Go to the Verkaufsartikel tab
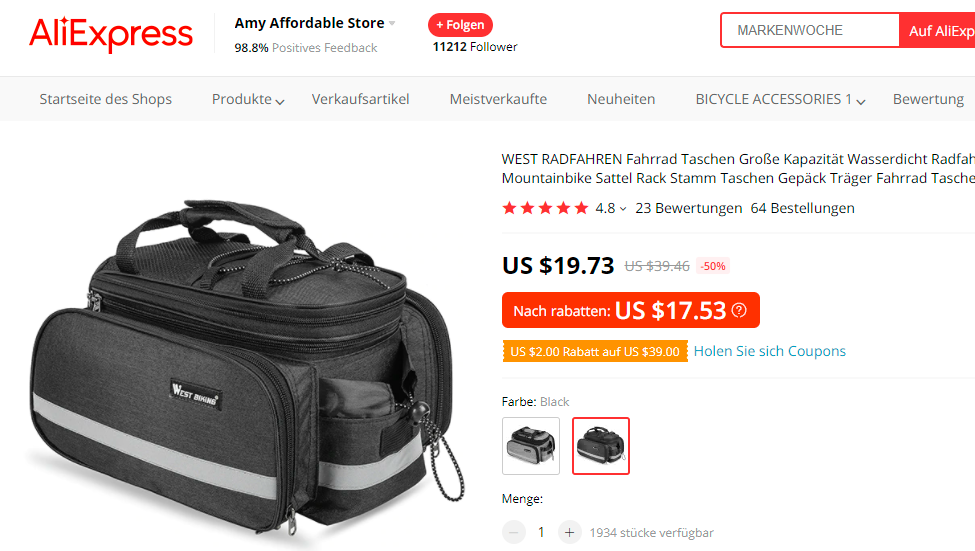The height and width of the screenshot is (551, 975). pyautogui.click(x=361, y=100)
